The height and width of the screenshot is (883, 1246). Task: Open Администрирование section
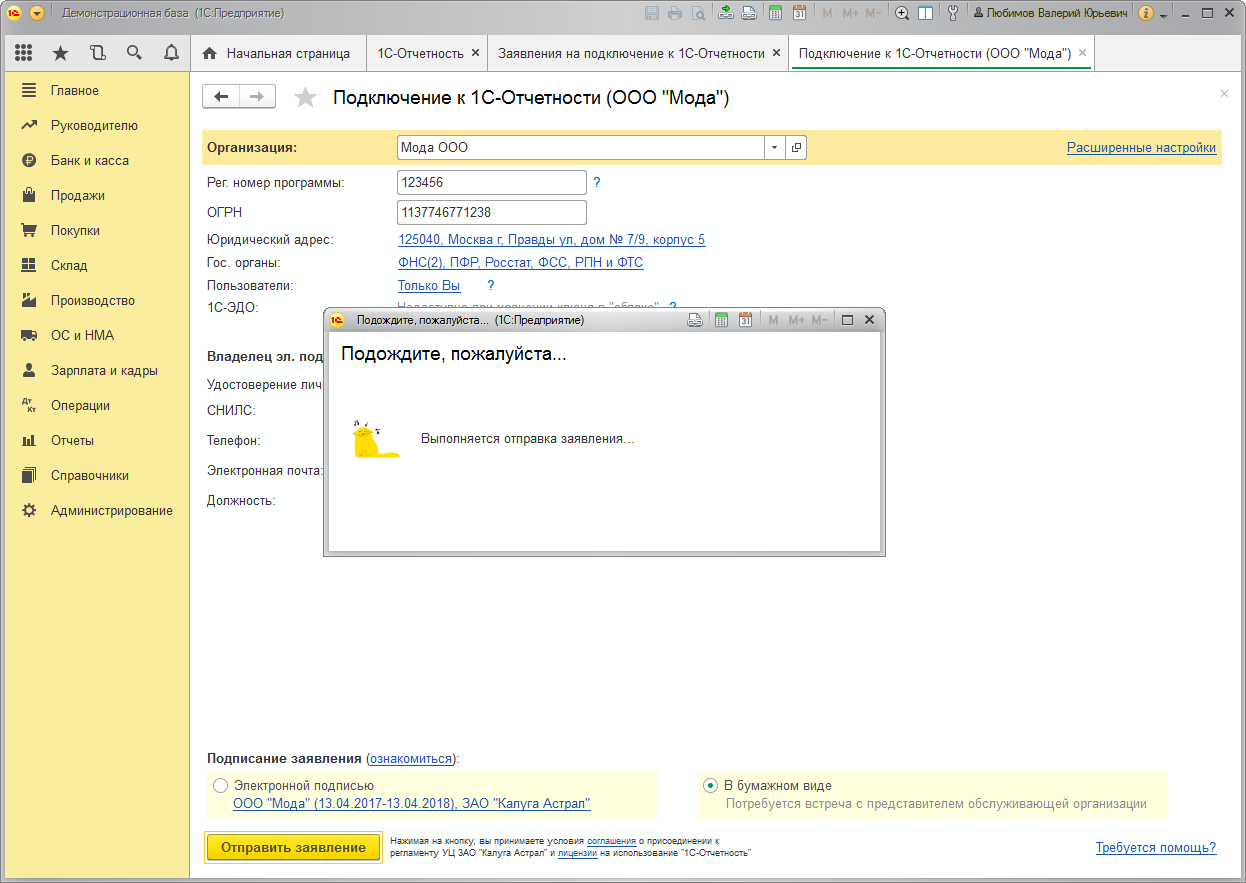(x=95, y=510)
